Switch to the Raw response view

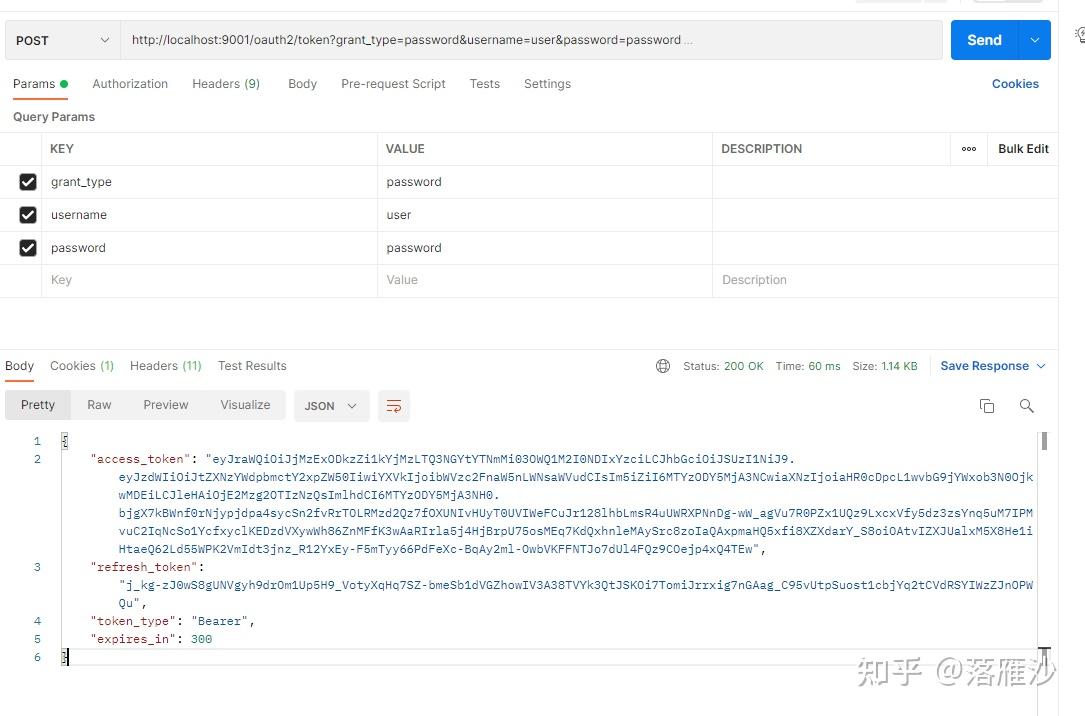pyautogui.click(x=98, y=405)
